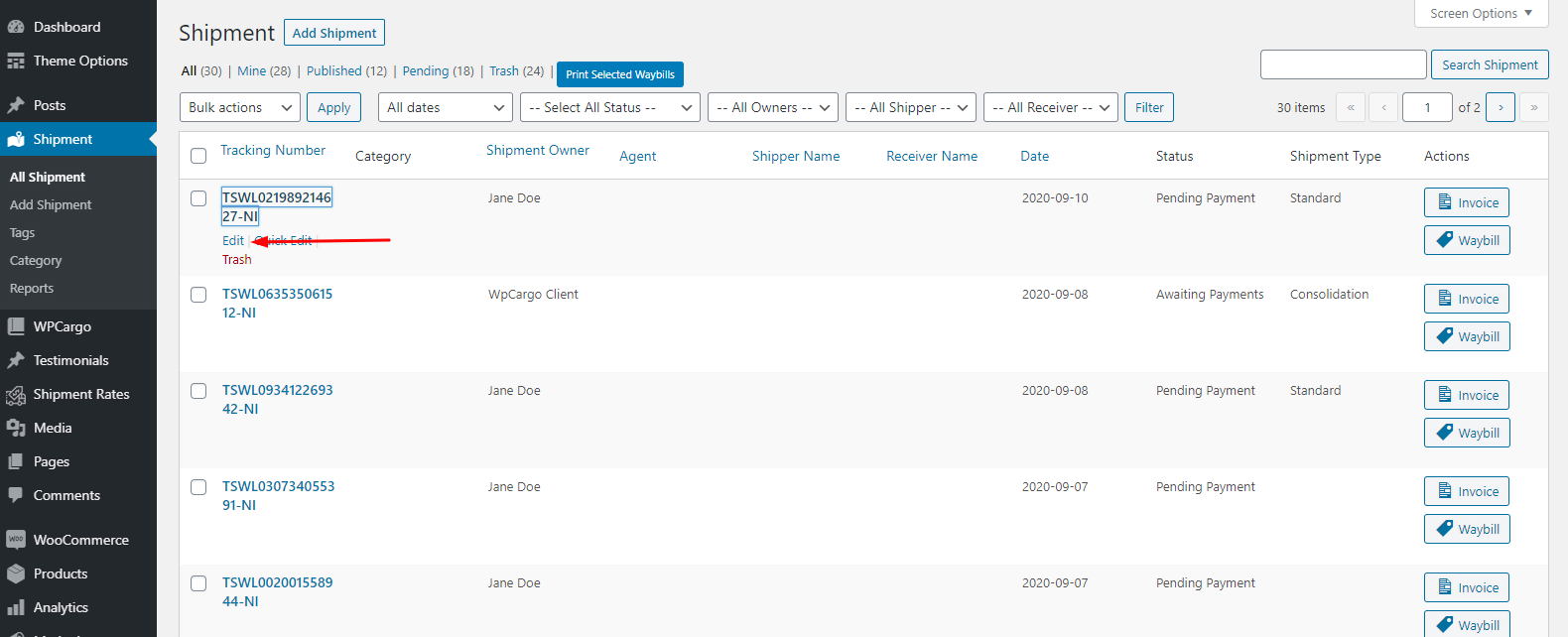Open the Bulk actions dropdown
The image size is (1568, 637).
tap(239, 107)
